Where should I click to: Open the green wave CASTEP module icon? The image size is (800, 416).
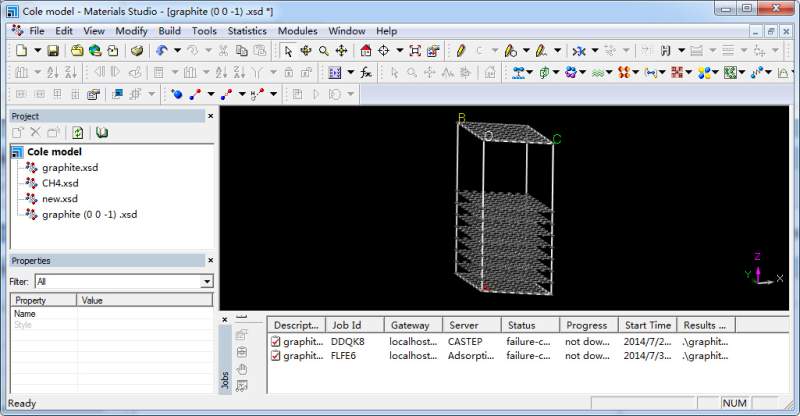tap(597, 72)
